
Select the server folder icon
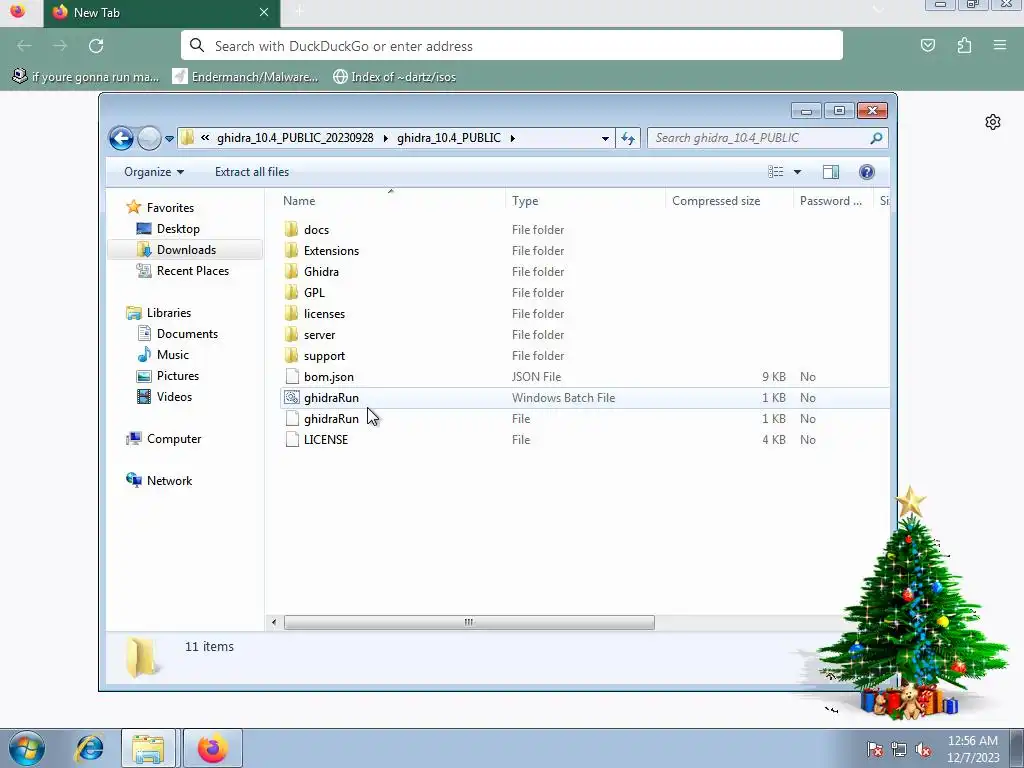[292, 334]
